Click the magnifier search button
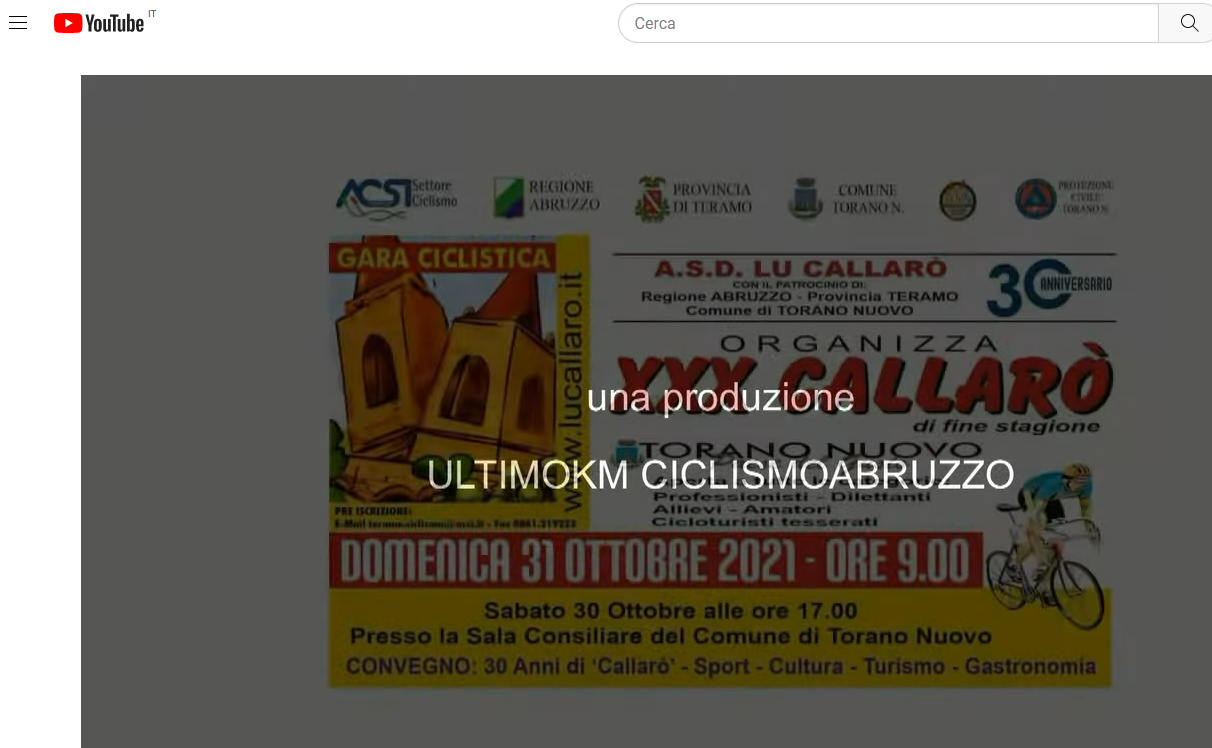1212x748 pixels. (x=1187, y=23)
